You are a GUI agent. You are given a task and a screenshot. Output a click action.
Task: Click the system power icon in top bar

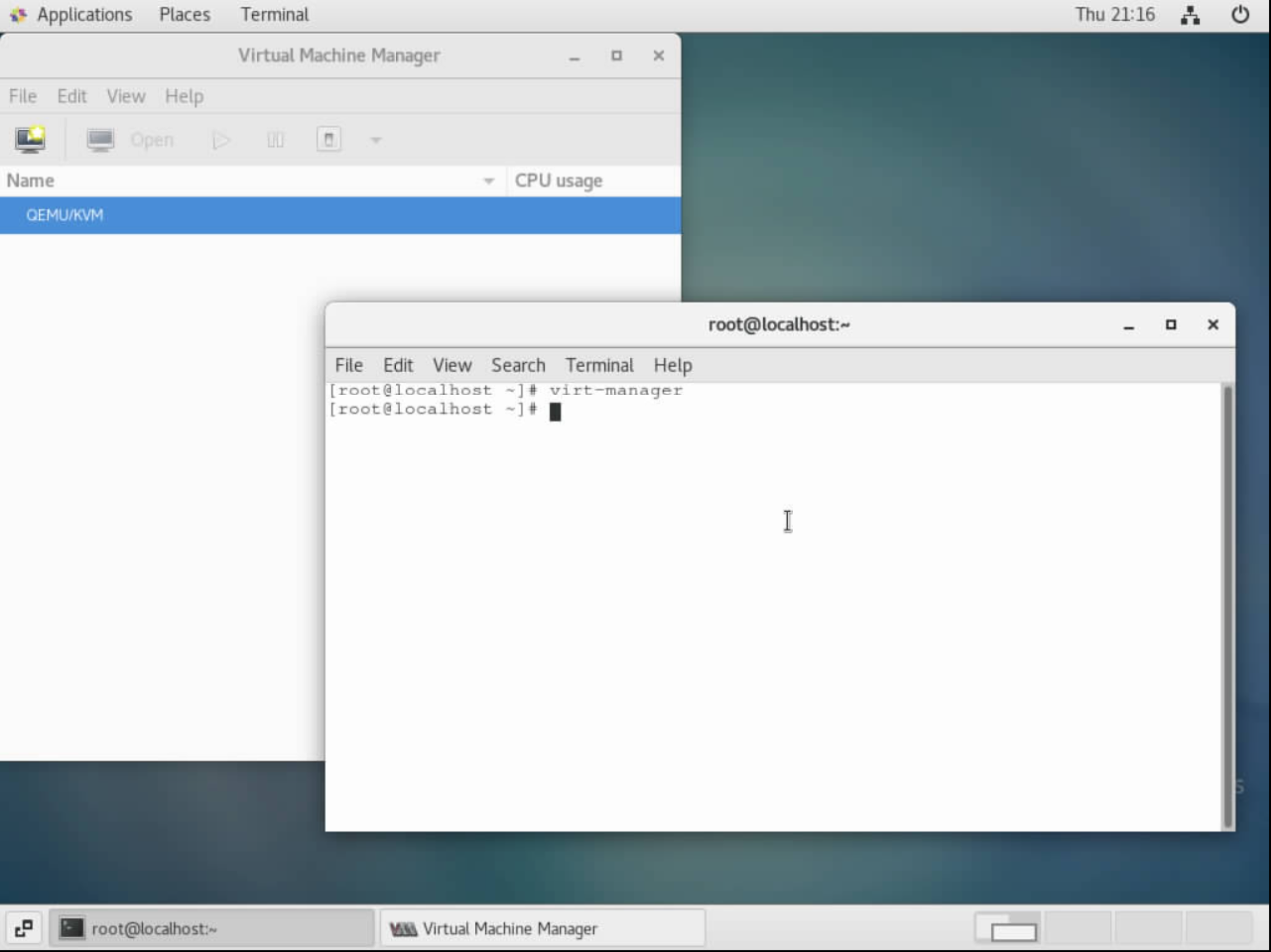coord(1240,15)
